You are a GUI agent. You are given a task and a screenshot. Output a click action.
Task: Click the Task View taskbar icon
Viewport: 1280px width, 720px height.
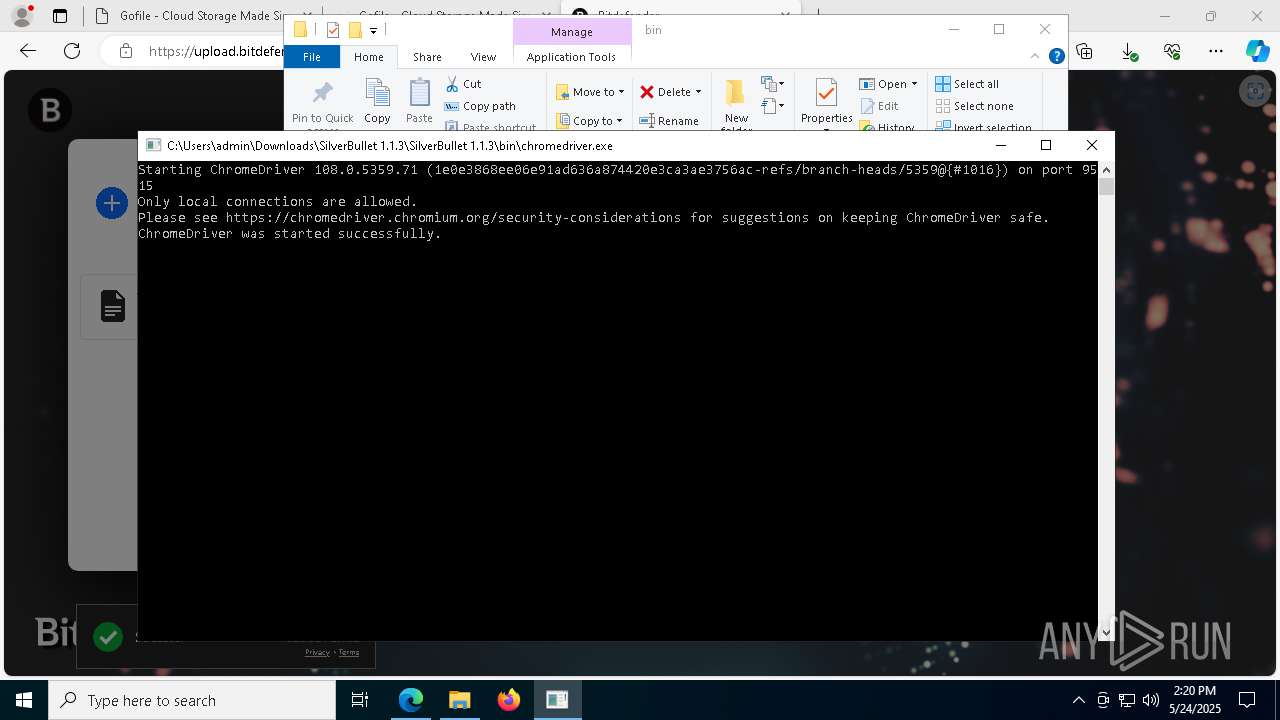(360, 700)
